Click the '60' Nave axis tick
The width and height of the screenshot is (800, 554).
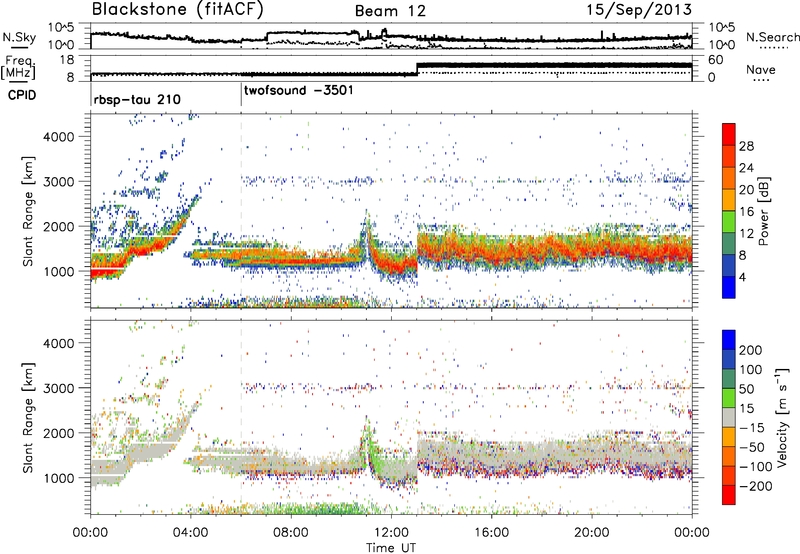[x=716, y=60]
